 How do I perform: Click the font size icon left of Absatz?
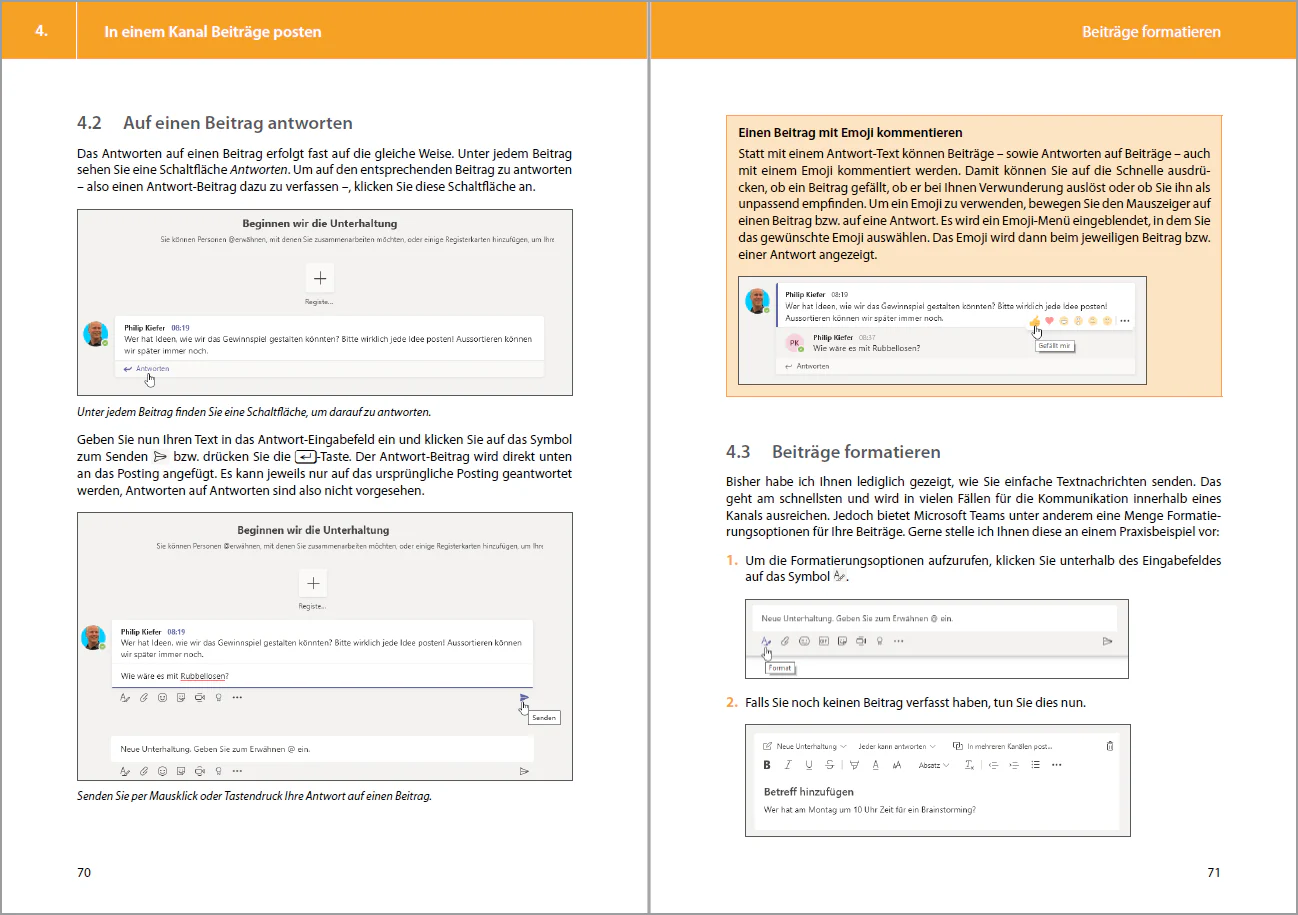pos(897,765)
